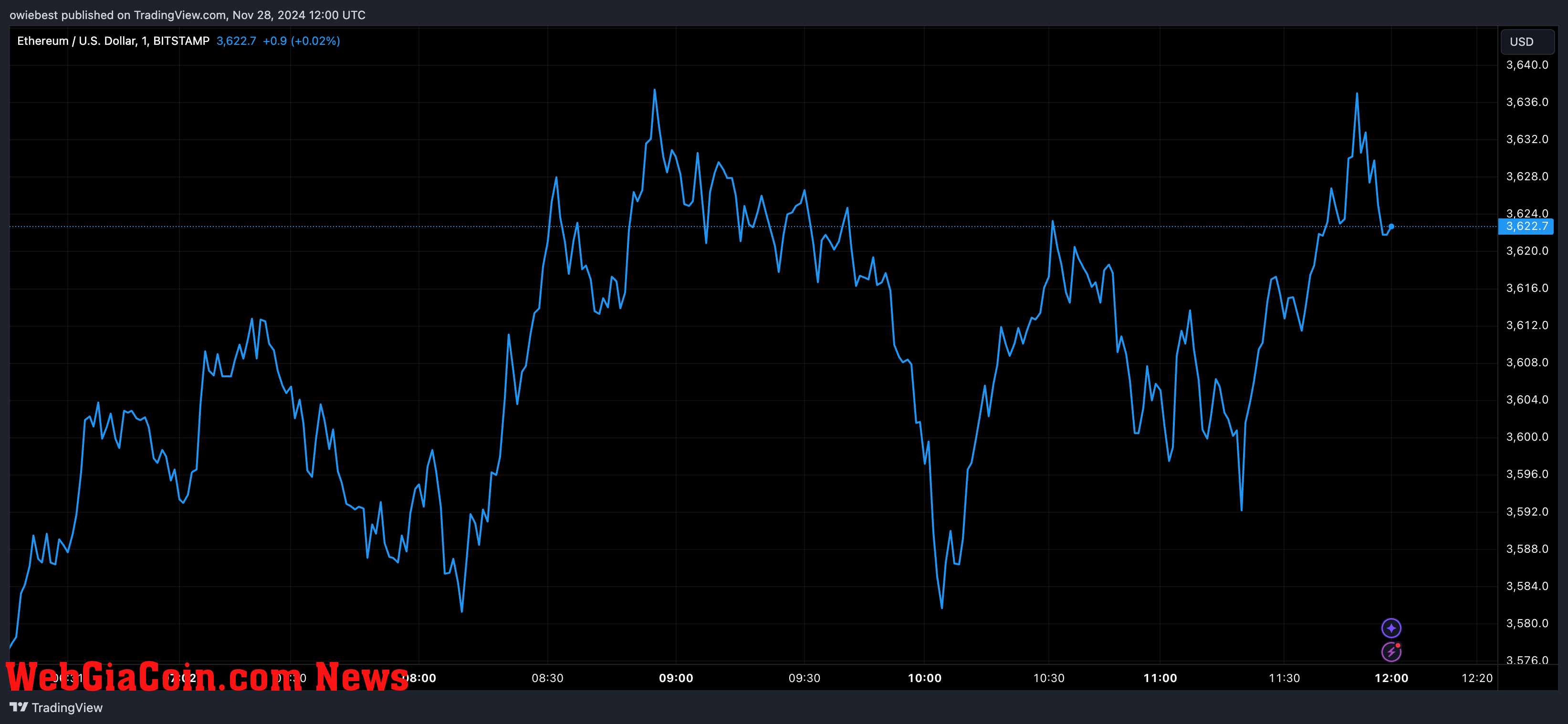Screen dimensions: 1568x724
Task: Click the 10:30 time axis label
Action: (x=1049, y=678)
